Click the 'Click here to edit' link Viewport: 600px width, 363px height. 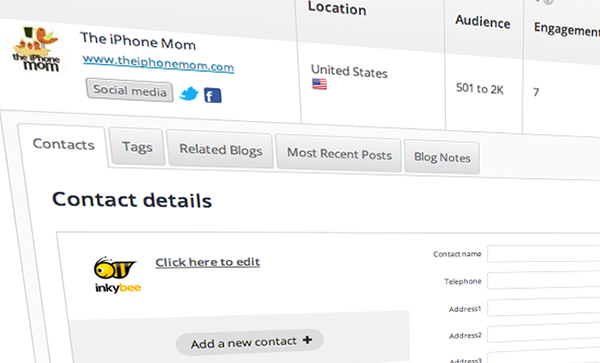pyautogui.click(x=207, y=262)
